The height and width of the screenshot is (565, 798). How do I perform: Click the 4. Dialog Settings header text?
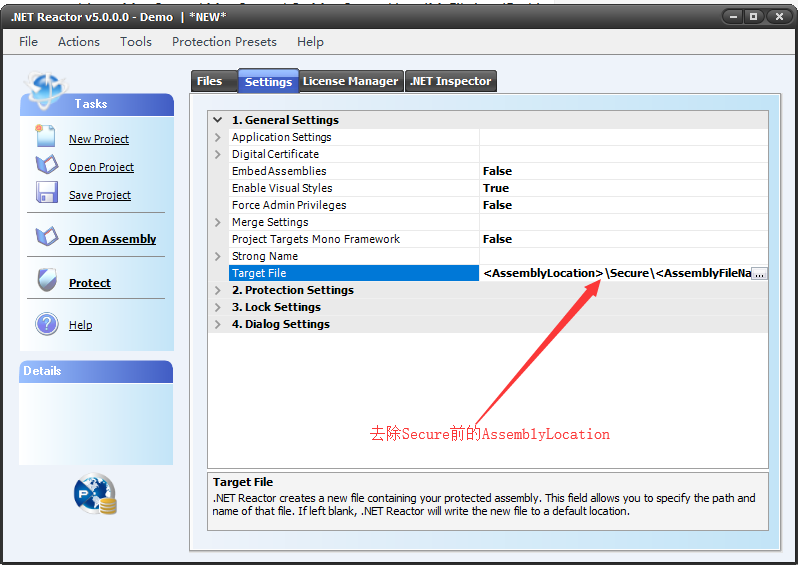(281, 324)
